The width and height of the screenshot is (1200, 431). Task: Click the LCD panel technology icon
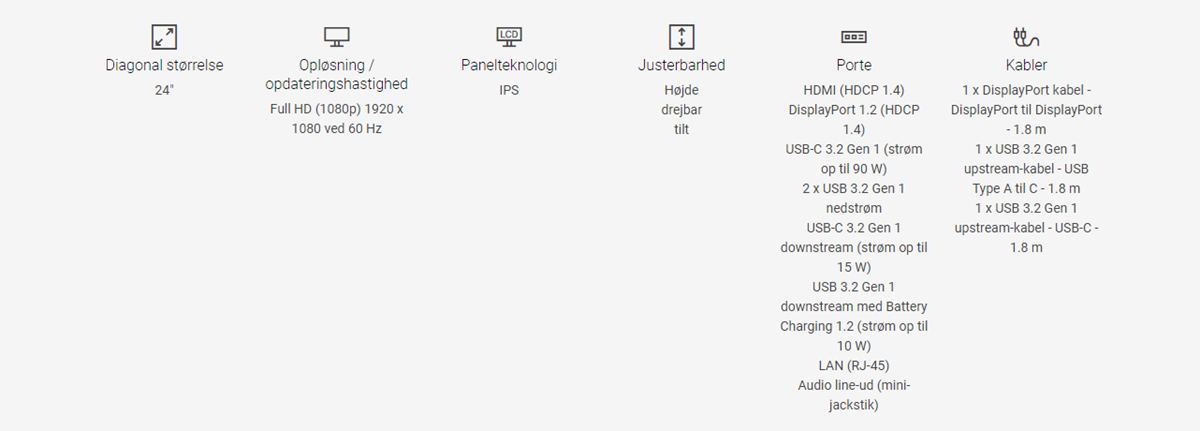point(509,37)
